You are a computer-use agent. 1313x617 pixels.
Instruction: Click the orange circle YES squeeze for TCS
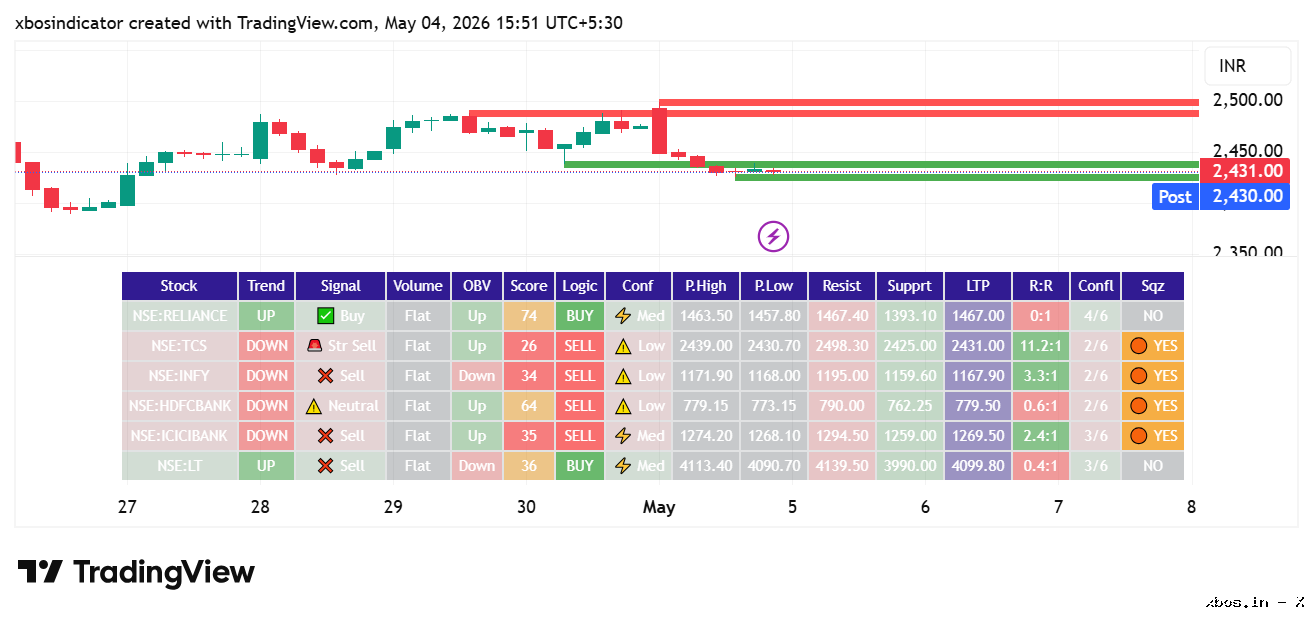[x=1153, y=346]
